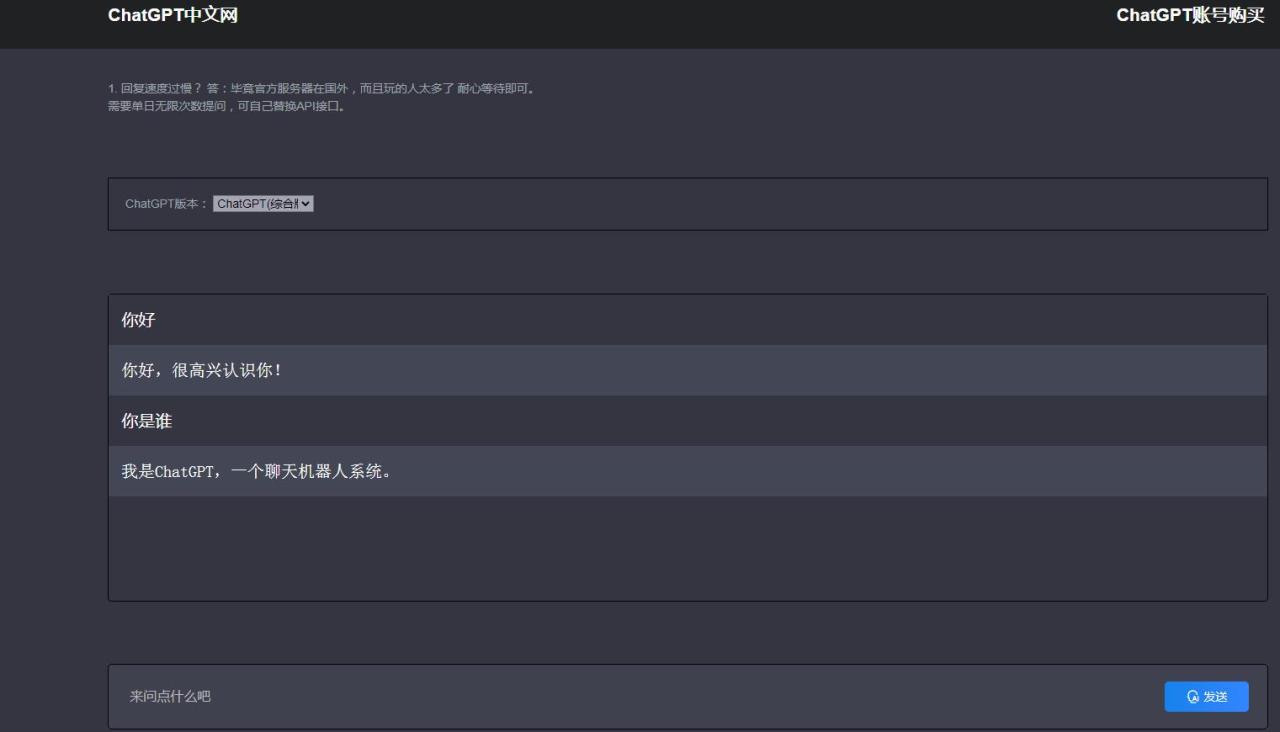
Task: Click empty area below the last chat reply
Action: pos(687,548)
